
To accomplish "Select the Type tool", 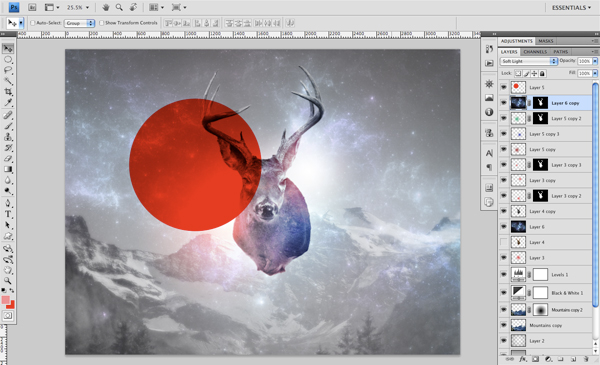I will [x=8, y=214].
